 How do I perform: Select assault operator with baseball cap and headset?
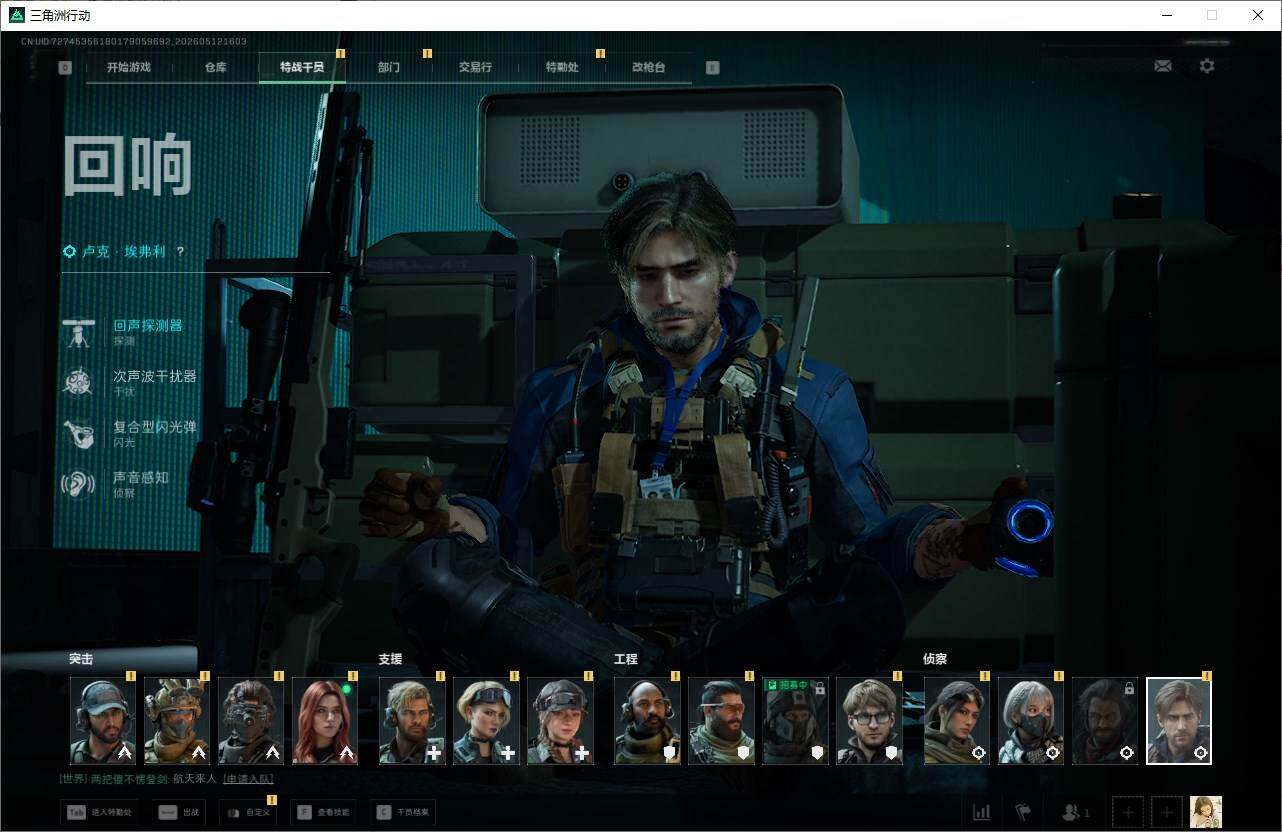103,721
